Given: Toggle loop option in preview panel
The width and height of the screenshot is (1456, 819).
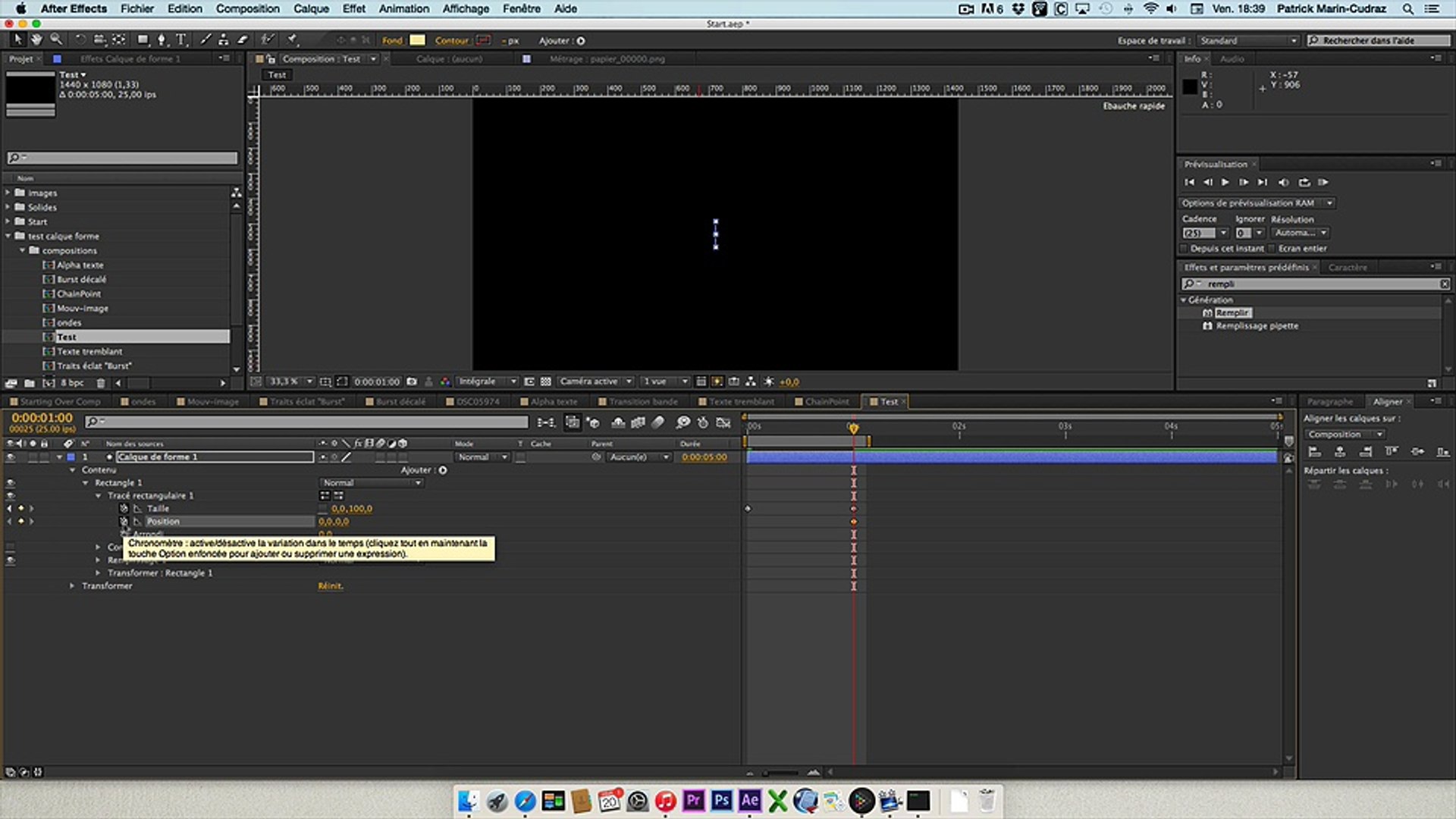Looking at the screenshot, I should pos(1304,182).
